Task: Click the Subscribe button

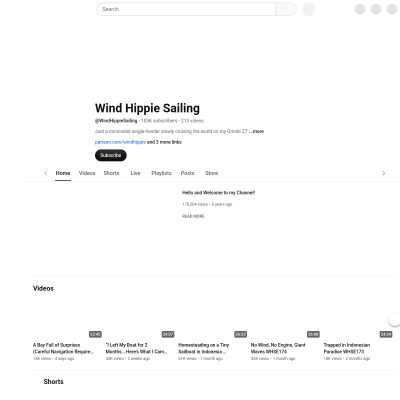Action: pyautogui.click(x=111, y=155)
